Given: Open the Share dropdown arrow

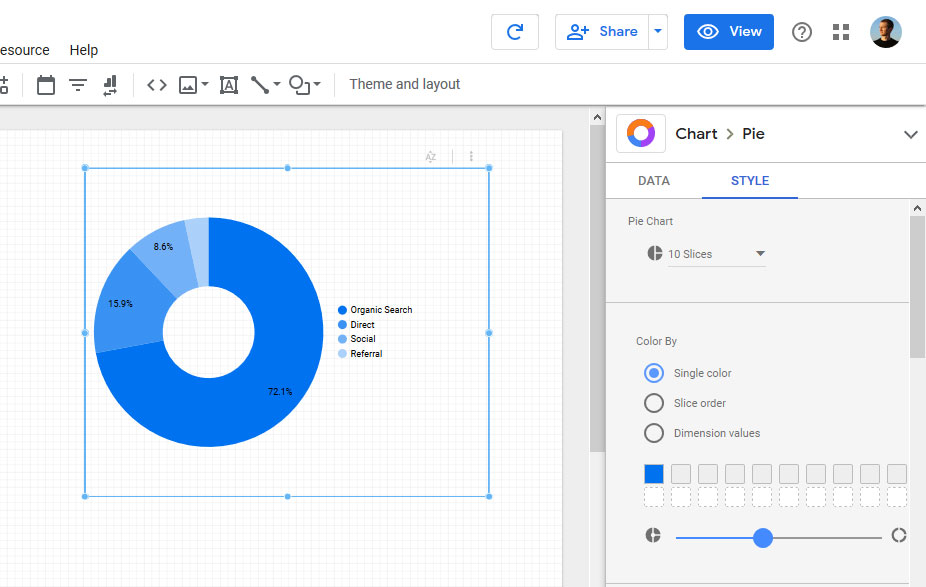Looking at the screenshot, I should pyautogui.click(x=658, y=31).
